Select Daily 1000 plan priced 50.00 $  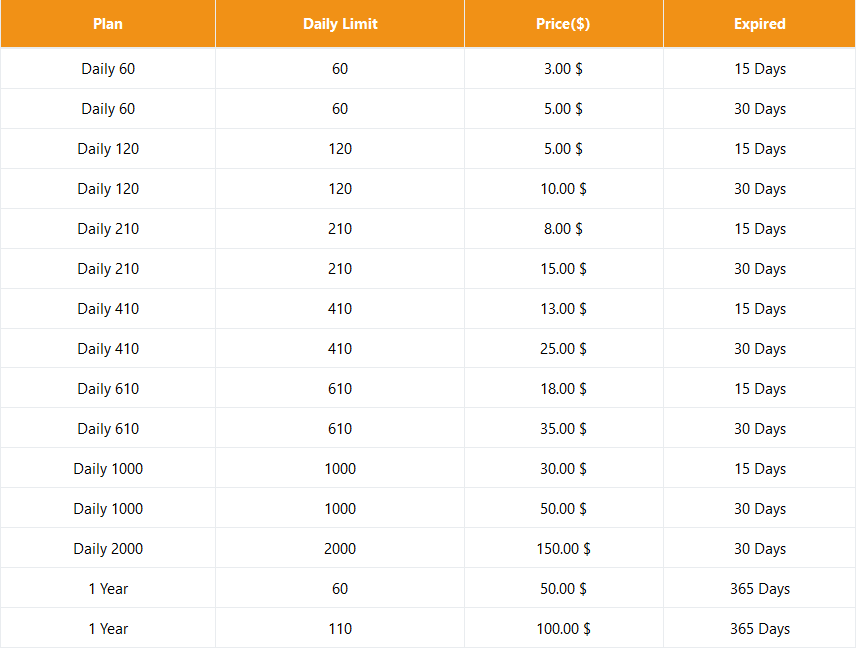click(108, 509)
